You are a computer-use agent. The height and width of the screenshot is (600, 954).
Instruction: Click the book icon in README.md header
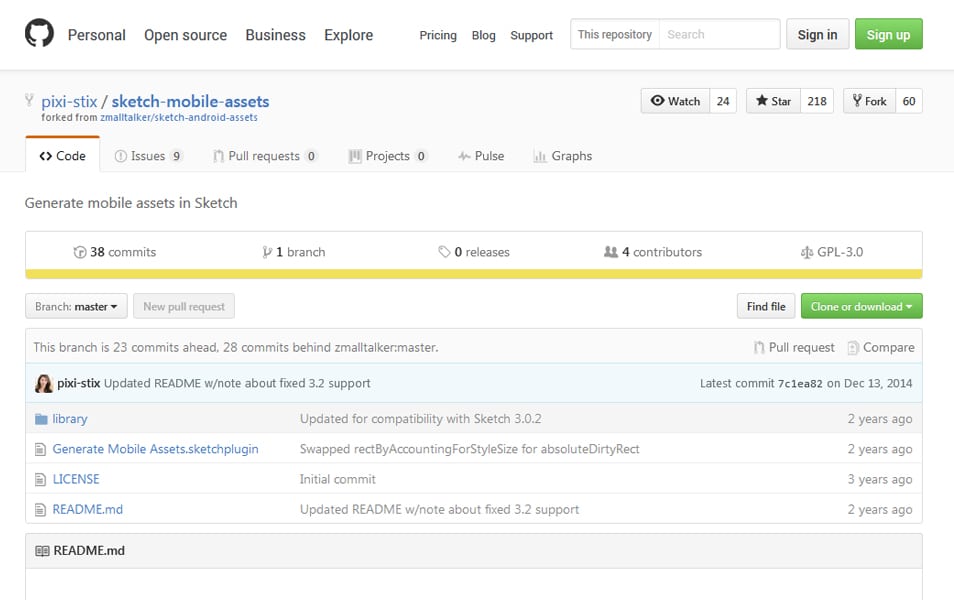coord(42,551)
